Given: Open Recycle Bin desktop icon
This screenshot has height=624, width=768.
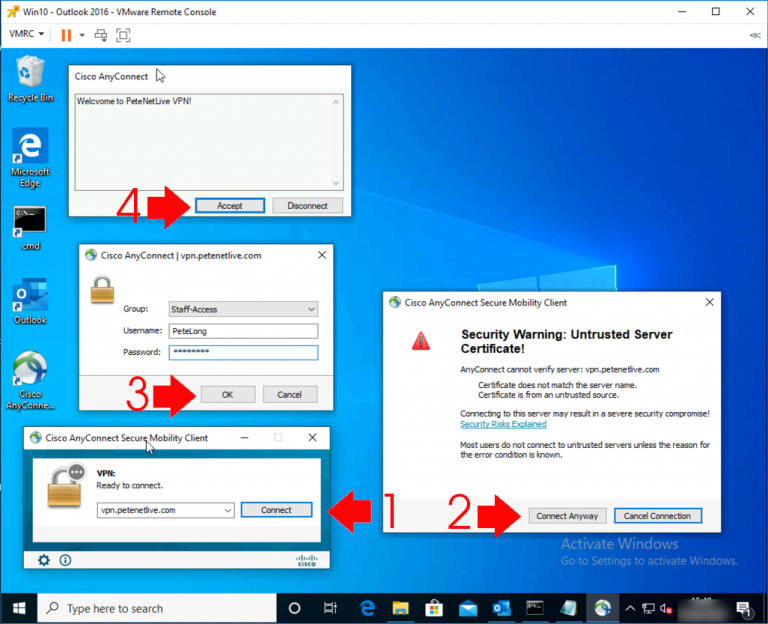Looking at the screenshot, I should tap(30, 79).
